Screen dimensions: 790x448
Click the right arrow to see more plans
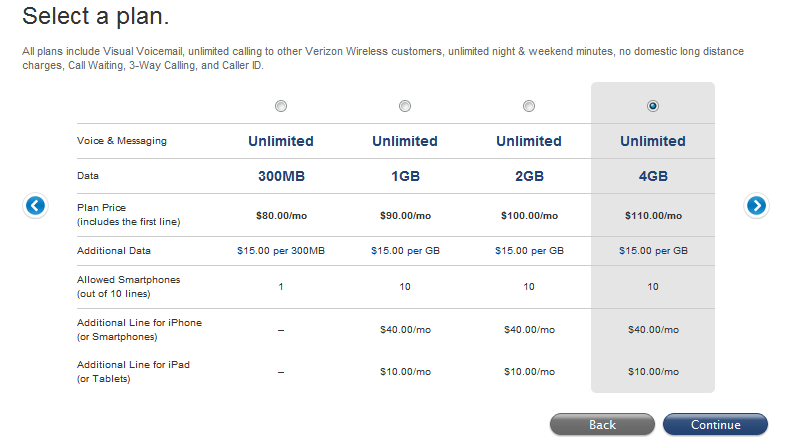pyautogui.click(x=756, y=206)
